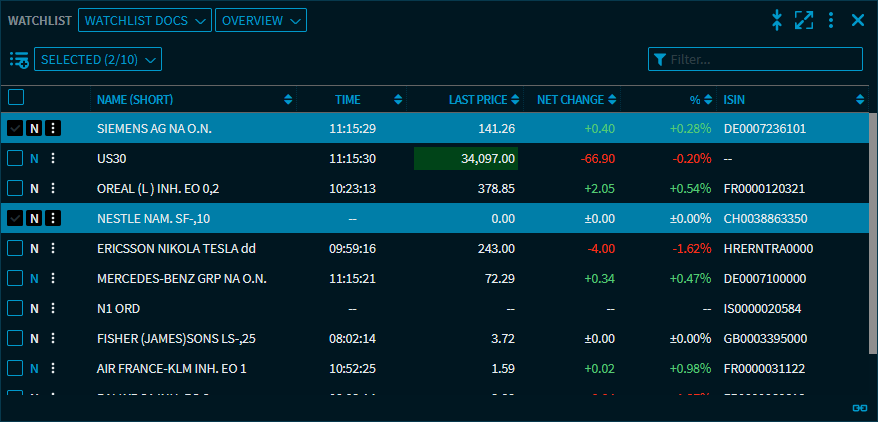Open the Selected (2/10) dropdown

click(98, 60)
